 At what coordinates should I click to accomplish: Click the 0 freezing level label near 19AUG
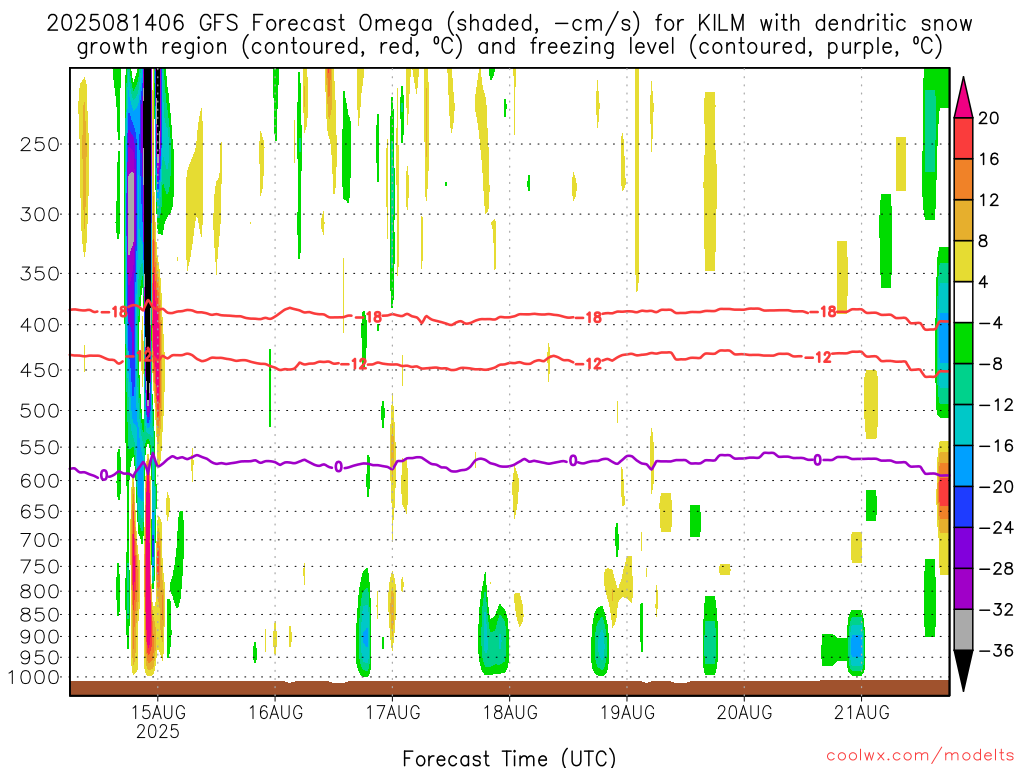click(573, 460)
